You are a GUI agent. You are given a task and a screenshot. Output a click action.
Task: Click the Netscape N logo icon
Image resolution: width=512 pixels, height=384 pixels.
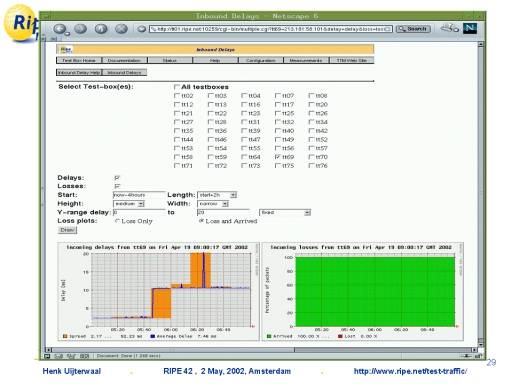tap(470, 28)
